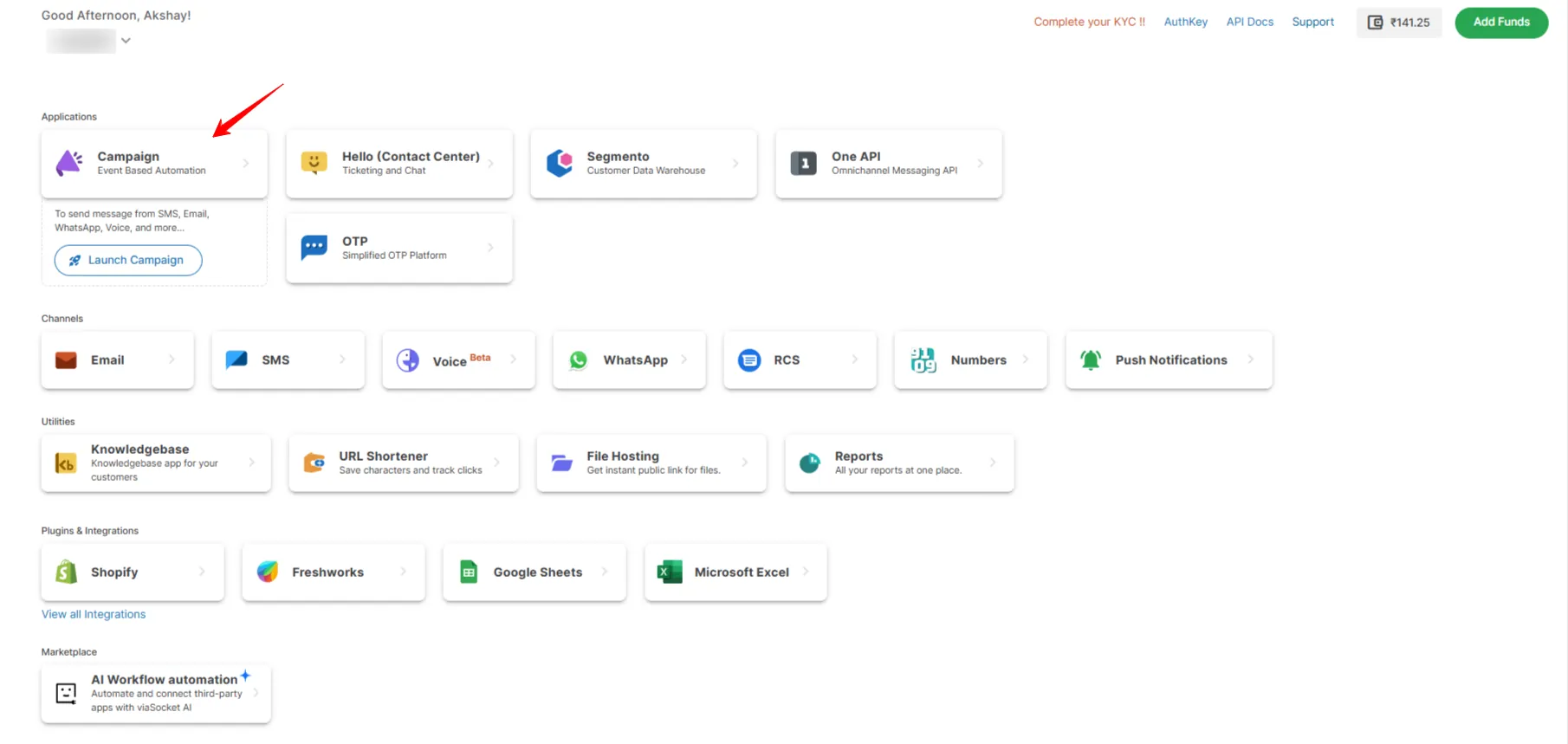Click the Knowledgebase Kb icon
Screen dimensions: 1568x744
coord(66,463)
